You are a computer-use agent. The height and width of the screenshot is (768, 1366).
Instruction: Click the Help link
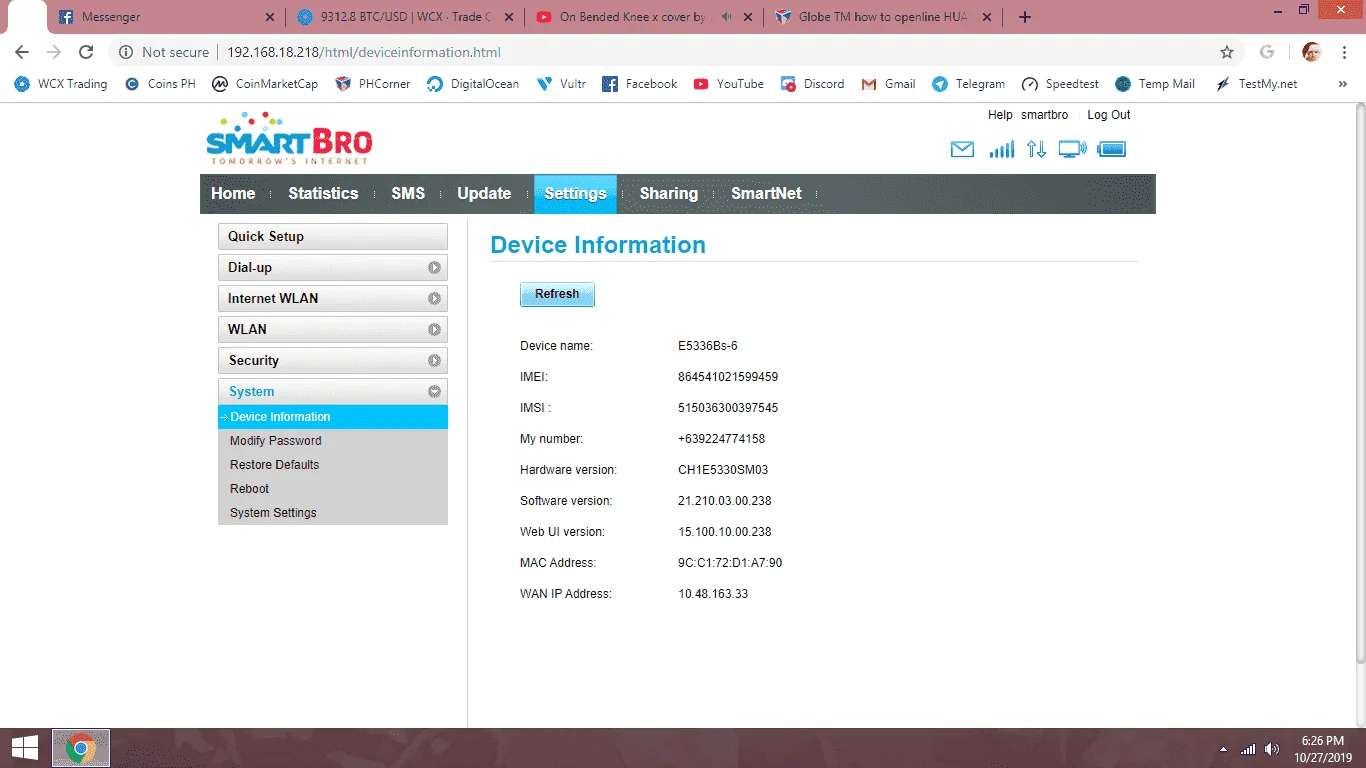click(1000, 115)
